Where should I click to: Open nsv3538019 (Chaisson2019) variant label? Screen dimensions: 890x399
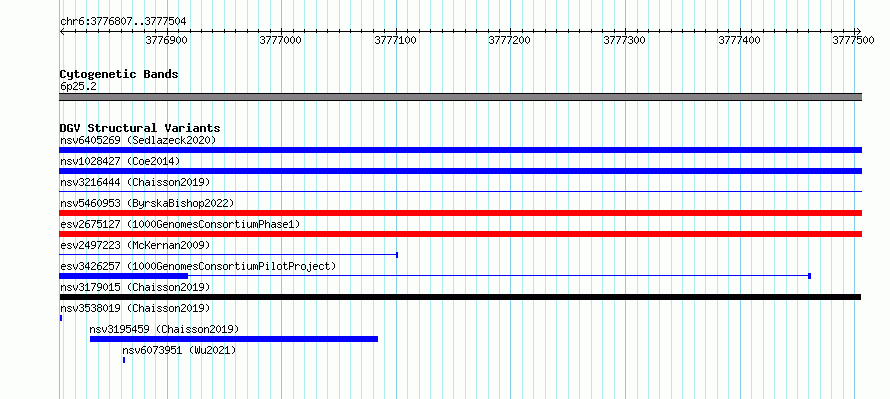135,308
